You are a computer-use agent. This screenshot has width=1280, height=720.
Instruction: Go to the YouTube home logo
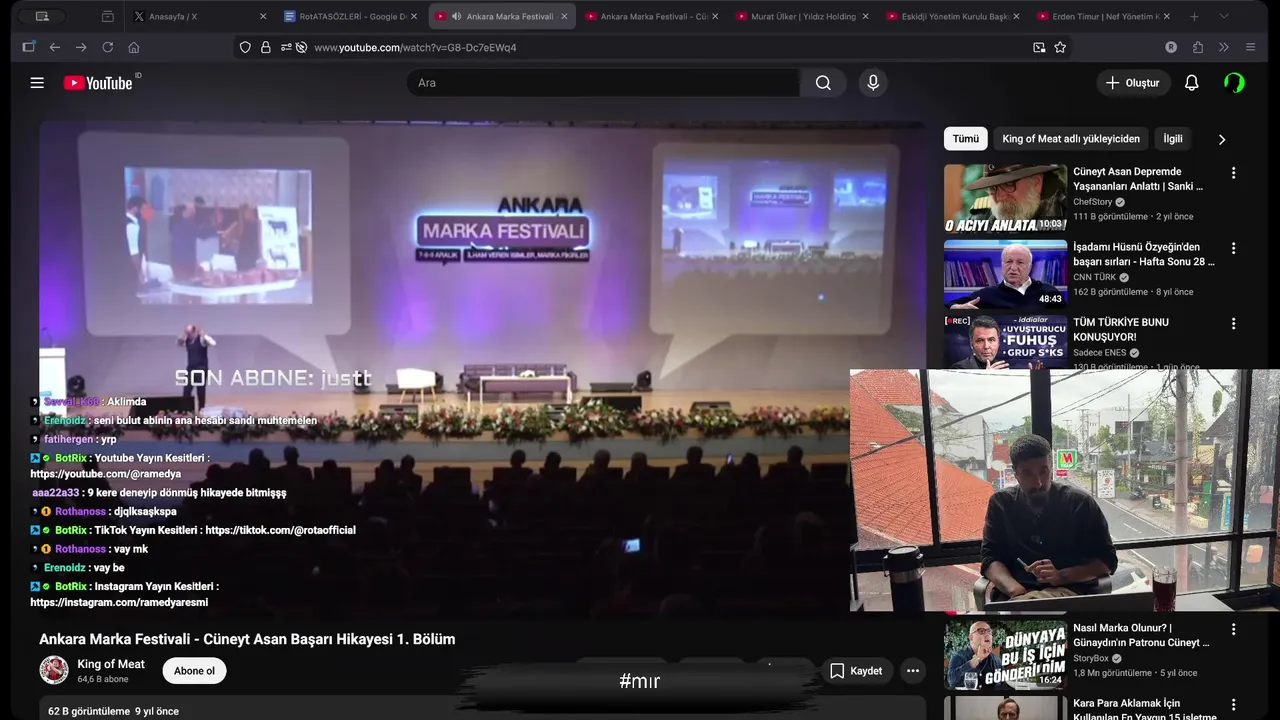coord(98,83)
